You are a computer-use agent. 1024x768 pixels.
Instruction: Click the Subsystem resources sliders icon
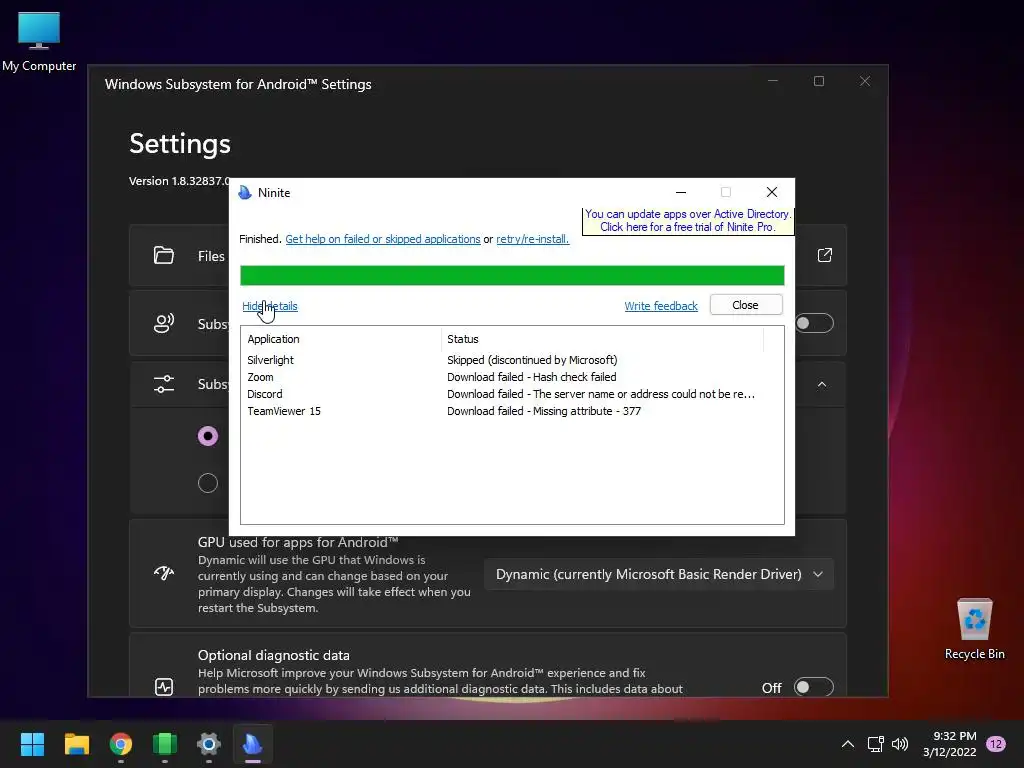pyautogui.click(x=164, y=384)
